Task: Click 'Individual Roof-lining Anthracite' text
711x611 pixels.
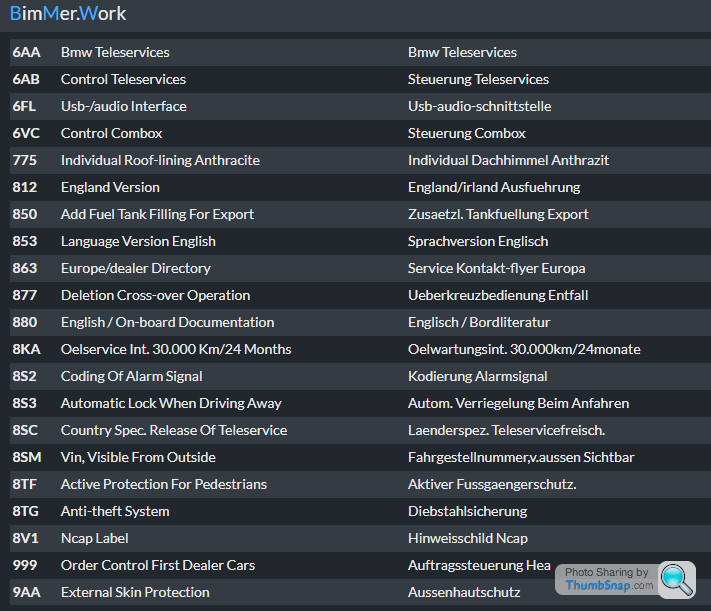Action: coord(161,160)
